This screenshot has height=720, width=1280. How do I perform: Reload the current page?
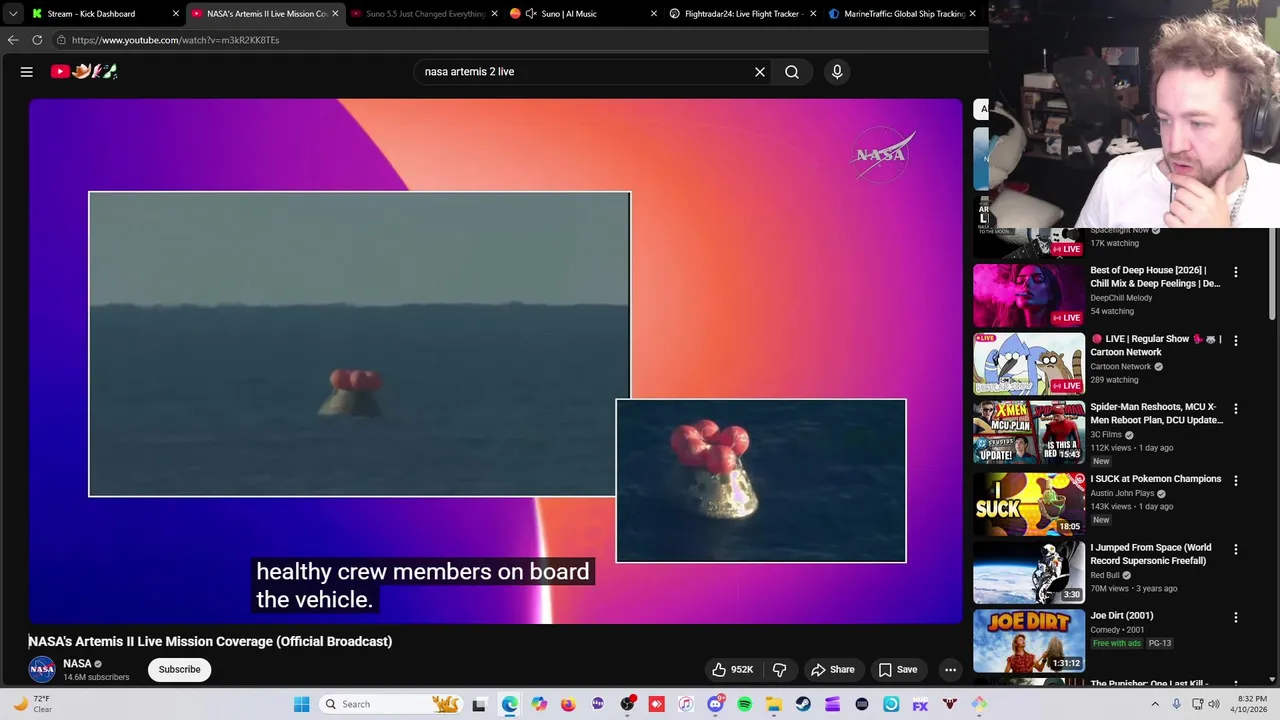coord(37,40)
